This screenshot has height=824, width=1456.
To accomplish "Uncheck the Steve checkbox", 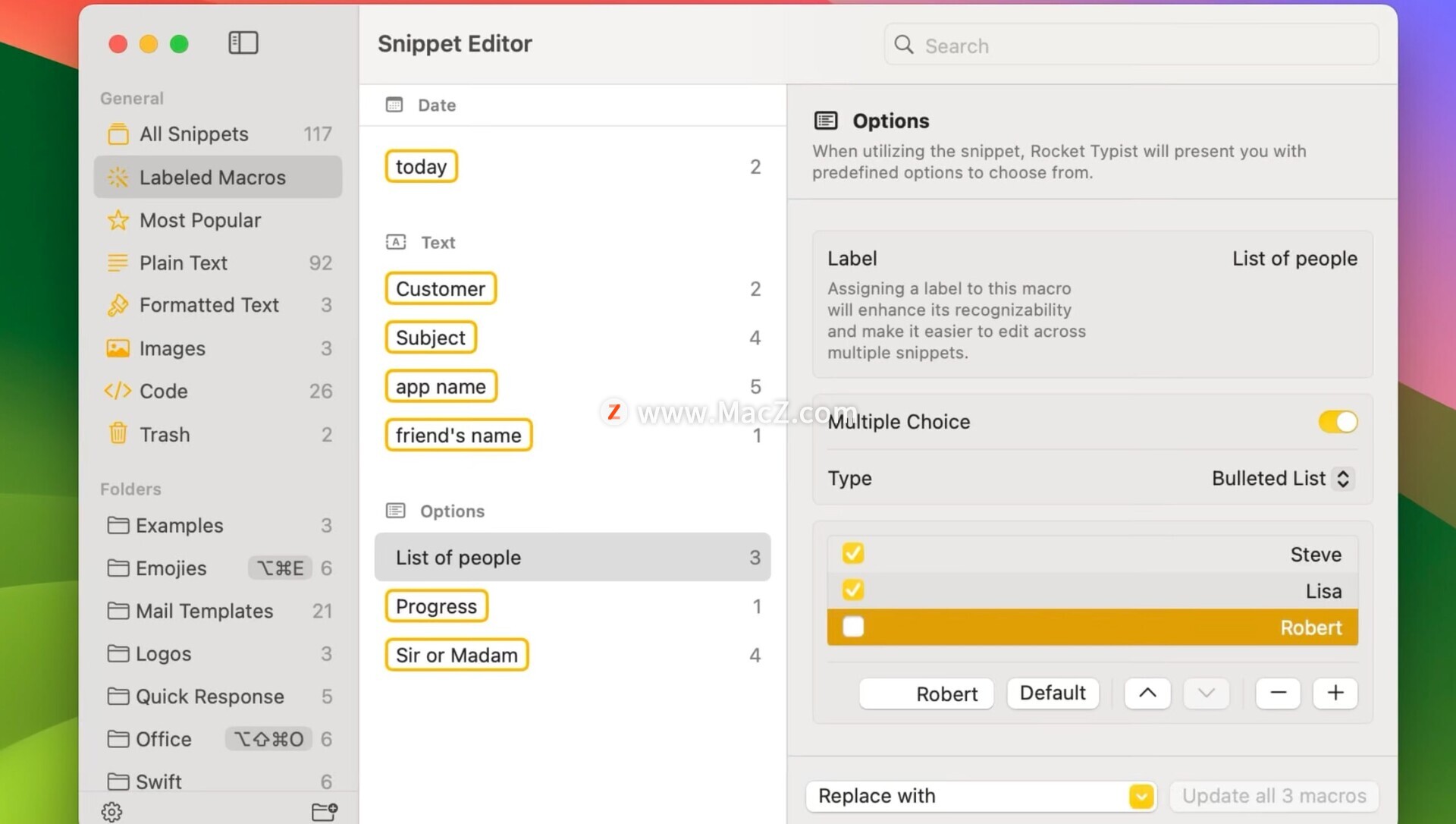I will pyautogui.click(x=853, y=553).
